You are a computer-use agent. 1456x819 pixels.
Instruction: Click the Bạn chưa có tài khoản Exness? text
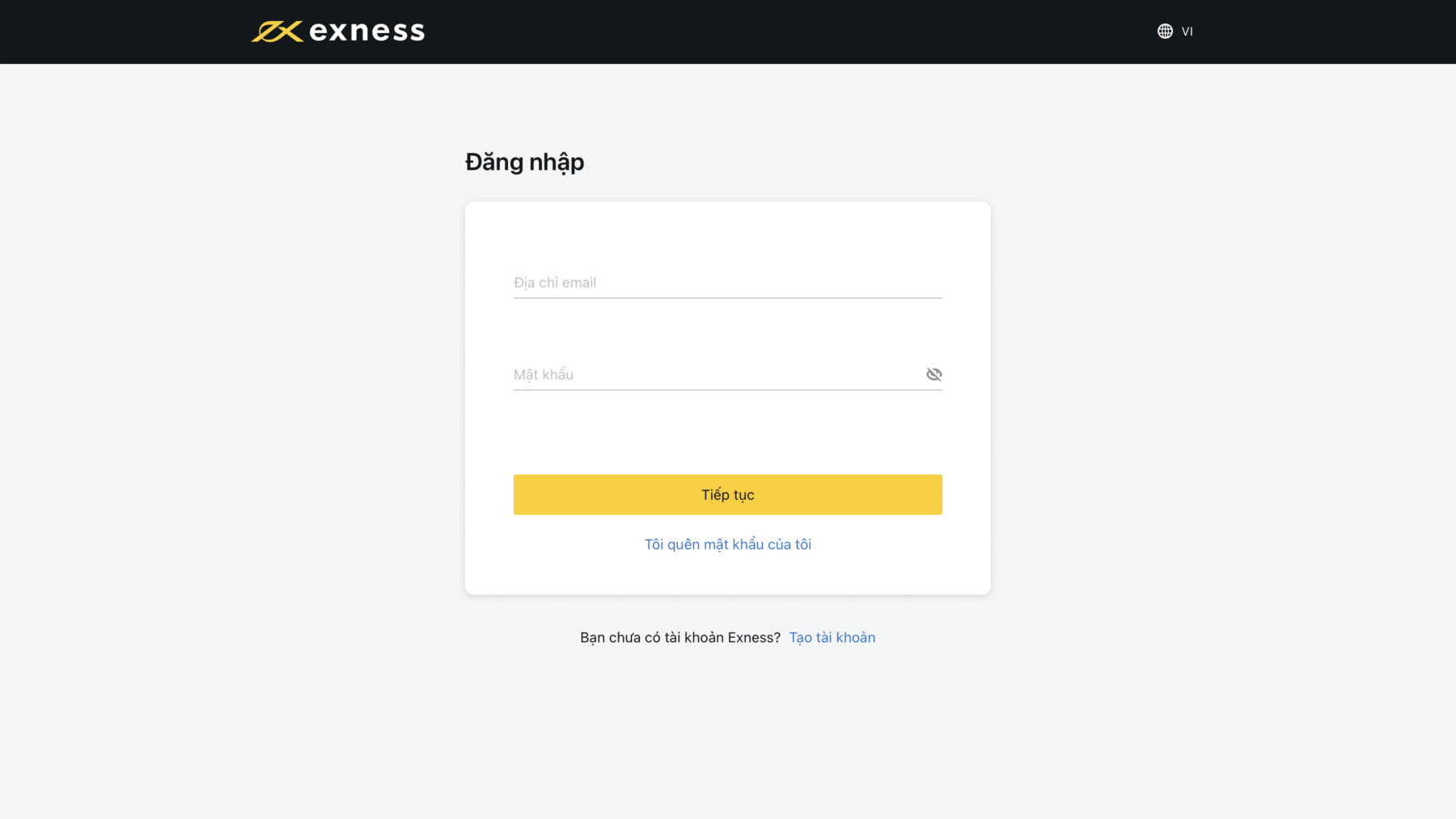680,638
